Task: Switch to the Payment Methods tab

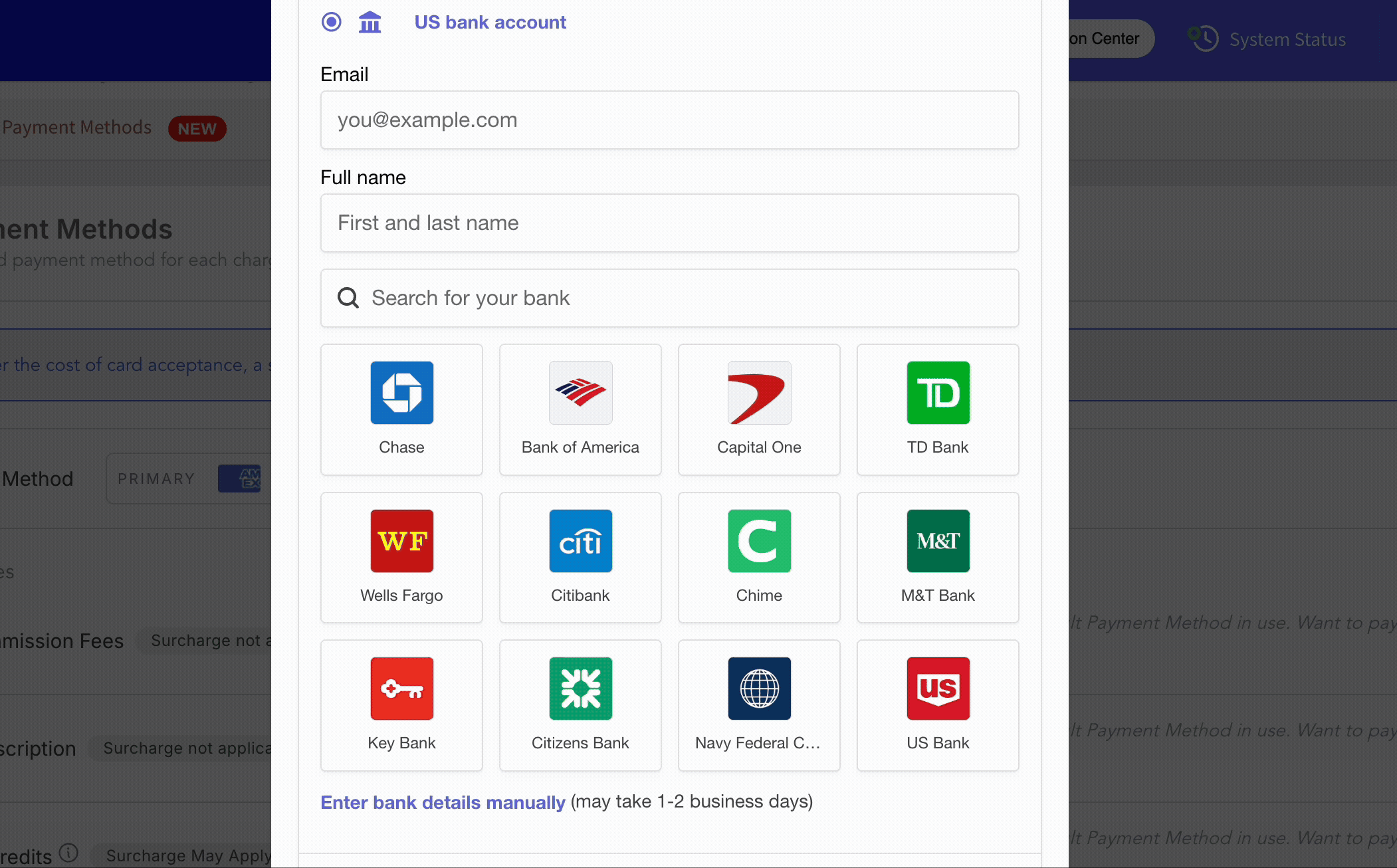Action: pyautogui.click(x=77, y=128)
